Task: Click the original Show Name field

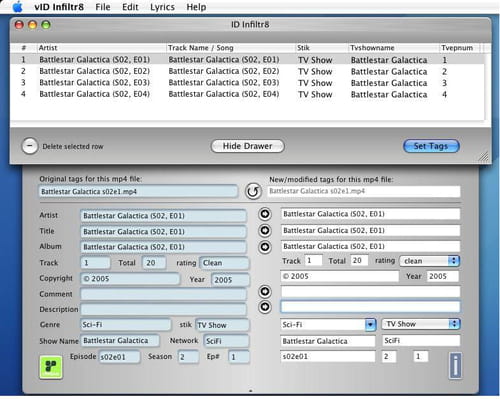Action: click(120, 341)
